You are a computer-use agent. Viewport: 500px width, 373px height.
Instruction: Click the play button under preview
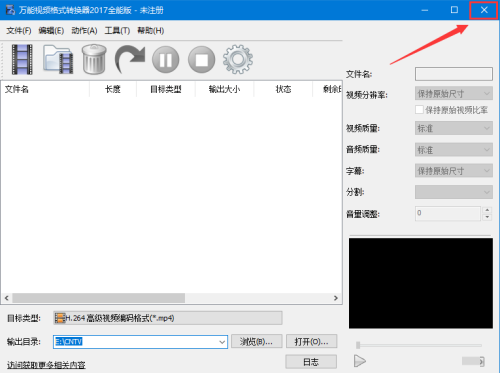(x=360, y=361)
